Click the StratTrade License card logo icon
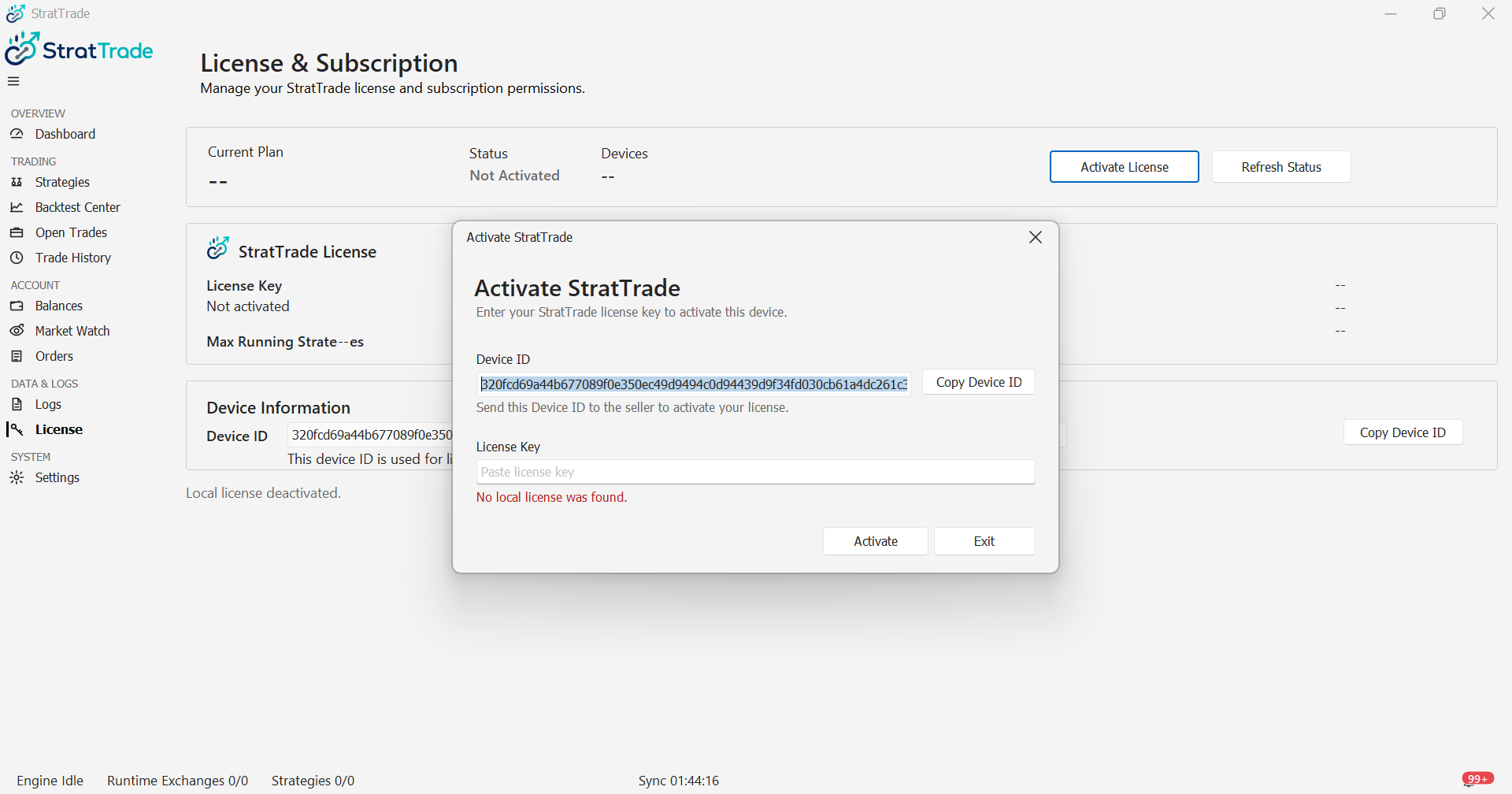The width and height of the screenshot is (1512, 794). [218, 248]
